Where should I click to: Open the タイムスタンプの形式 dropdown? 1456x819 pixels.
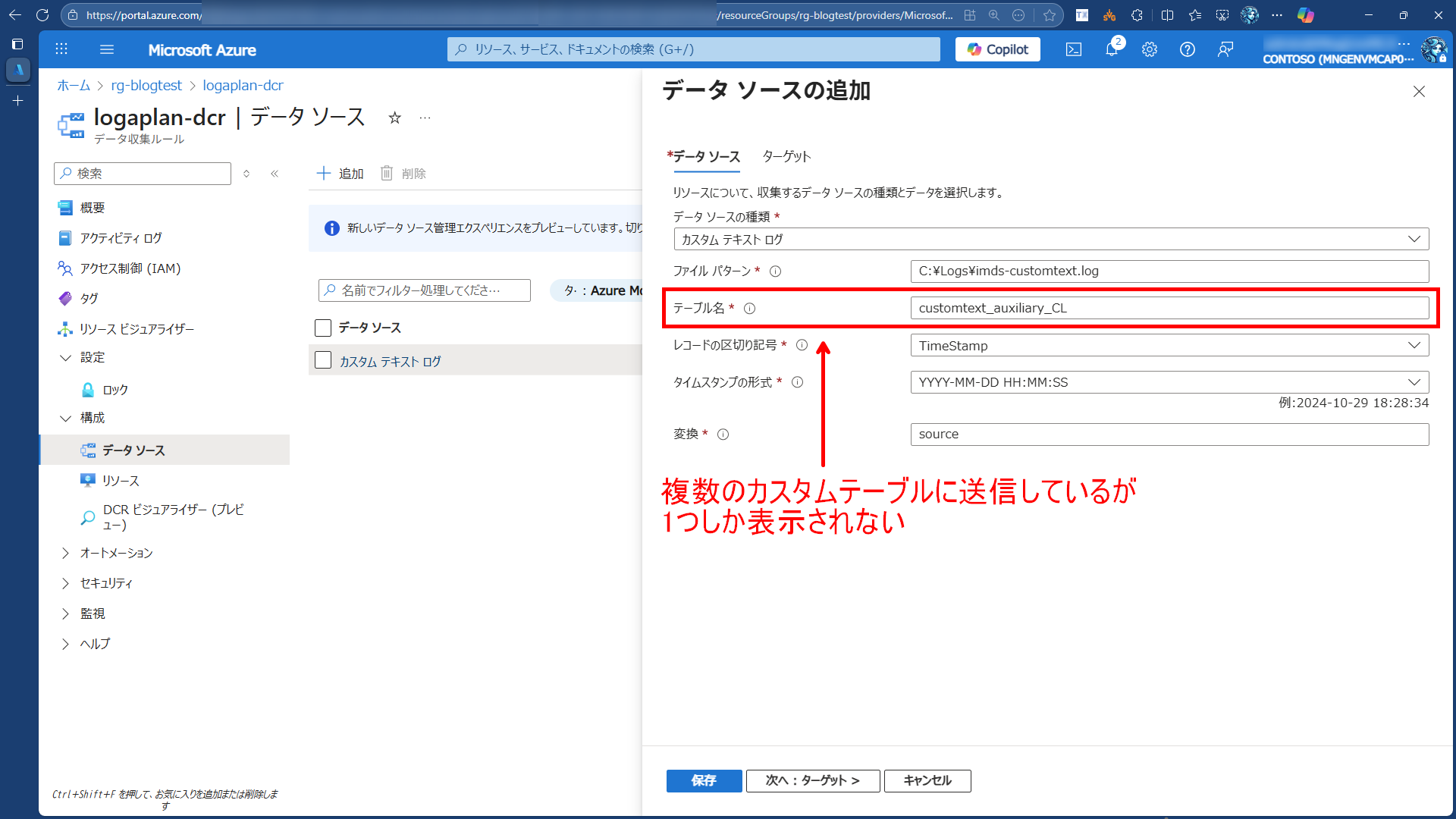(x=1169, y=382)
